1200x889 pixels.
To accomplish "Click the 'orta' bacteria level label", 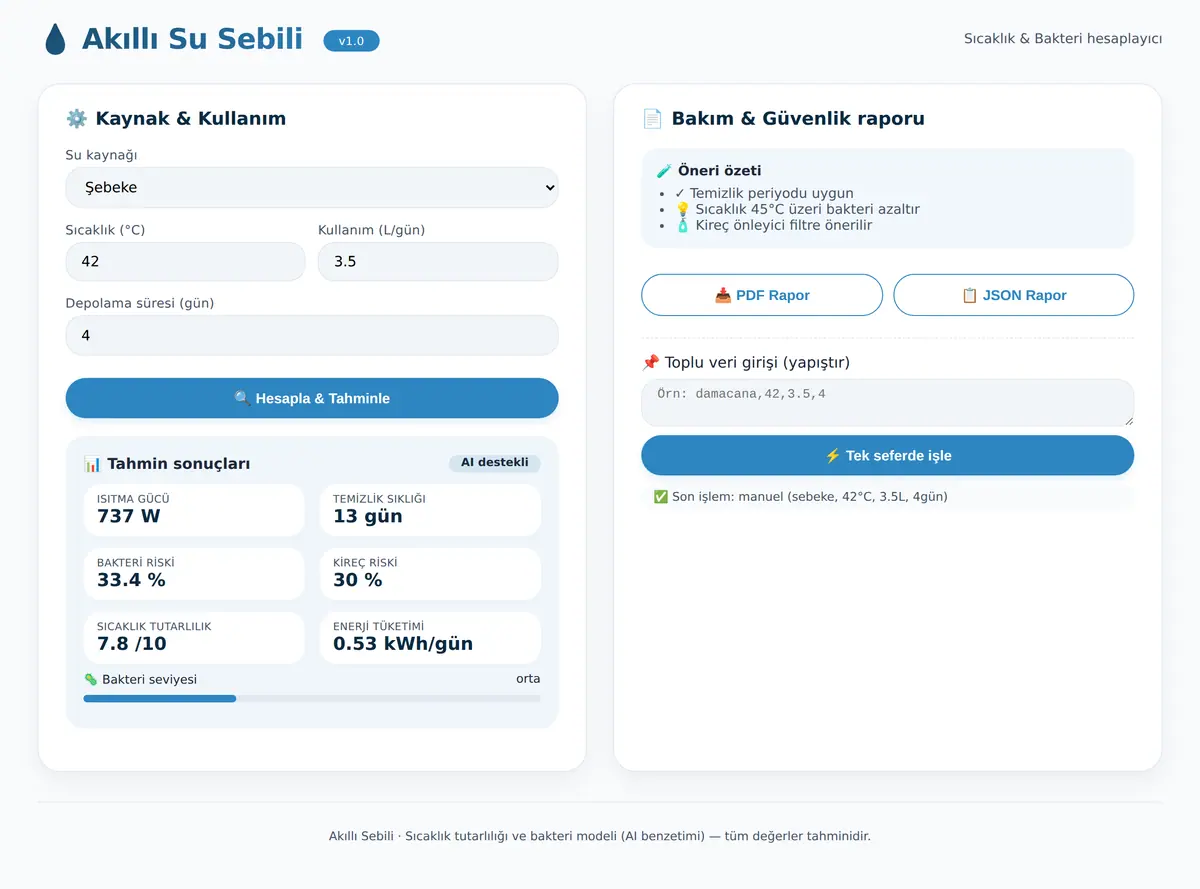I will tap(528, 679).
